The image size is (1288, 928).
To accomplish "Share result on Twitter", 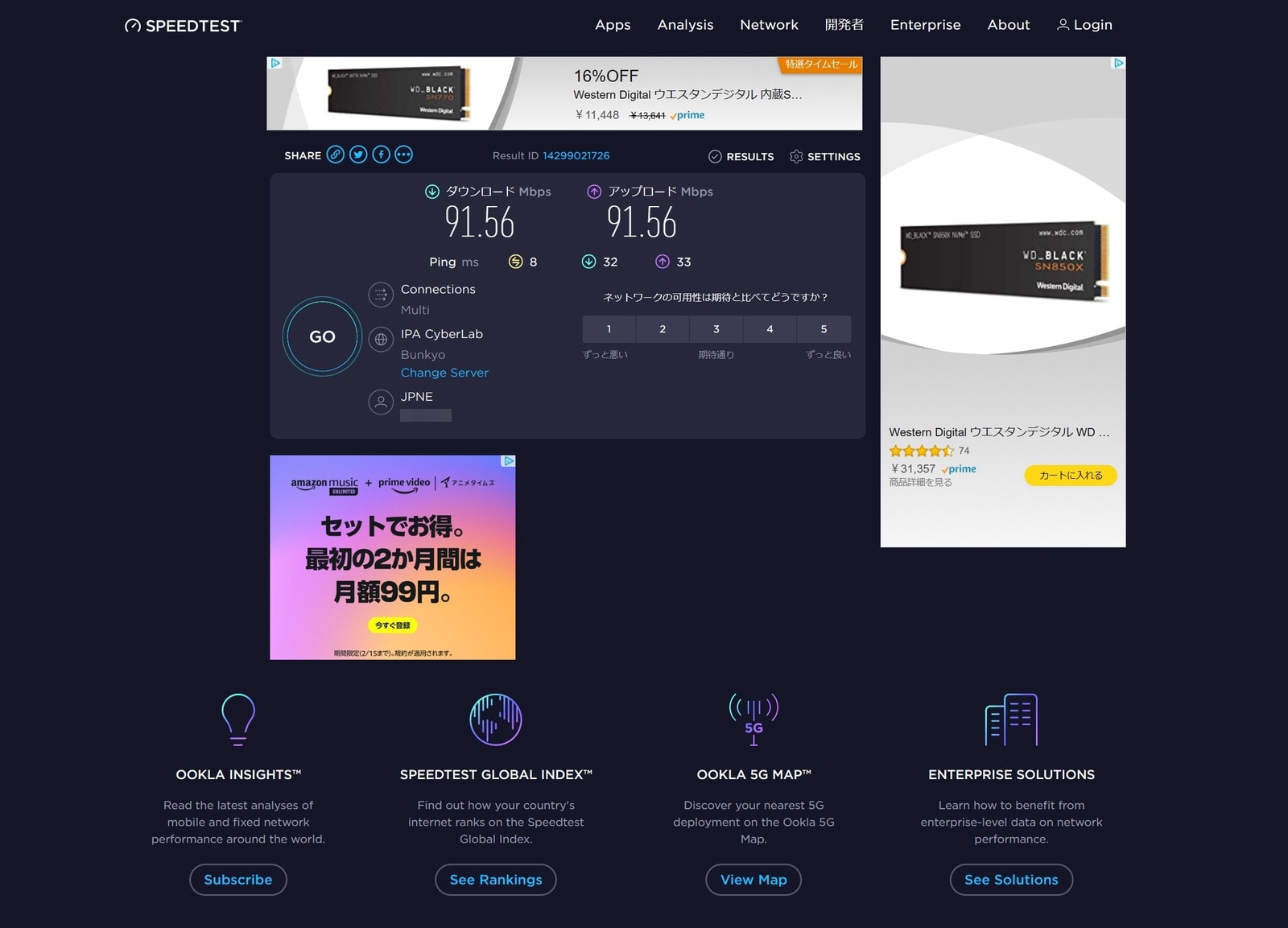I will 358,155.
